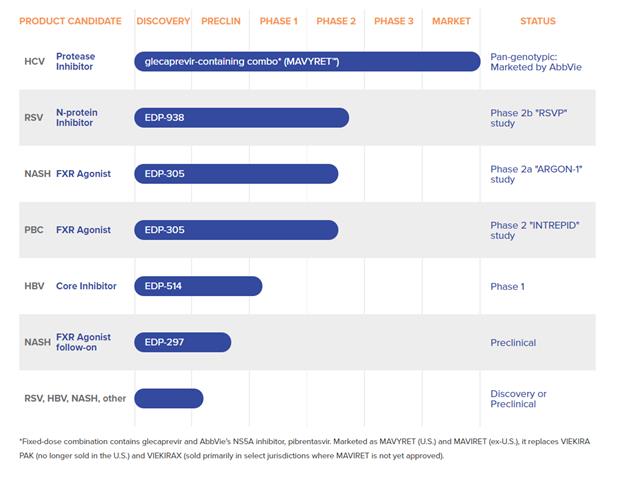Image resolution: width=624 pixels, height=481 pixels.
Task: Click the MARKET column header
Action: click(x=451, y=21)
